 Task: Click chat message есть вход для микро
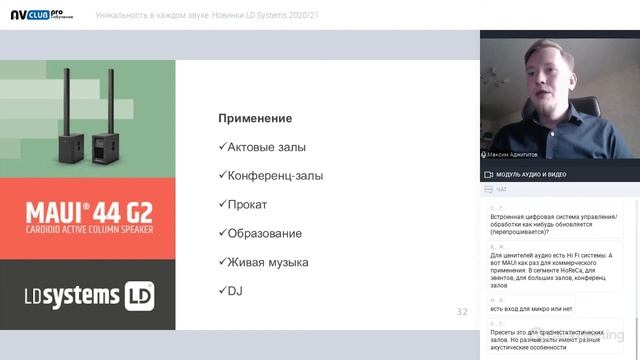coord(531,305)
